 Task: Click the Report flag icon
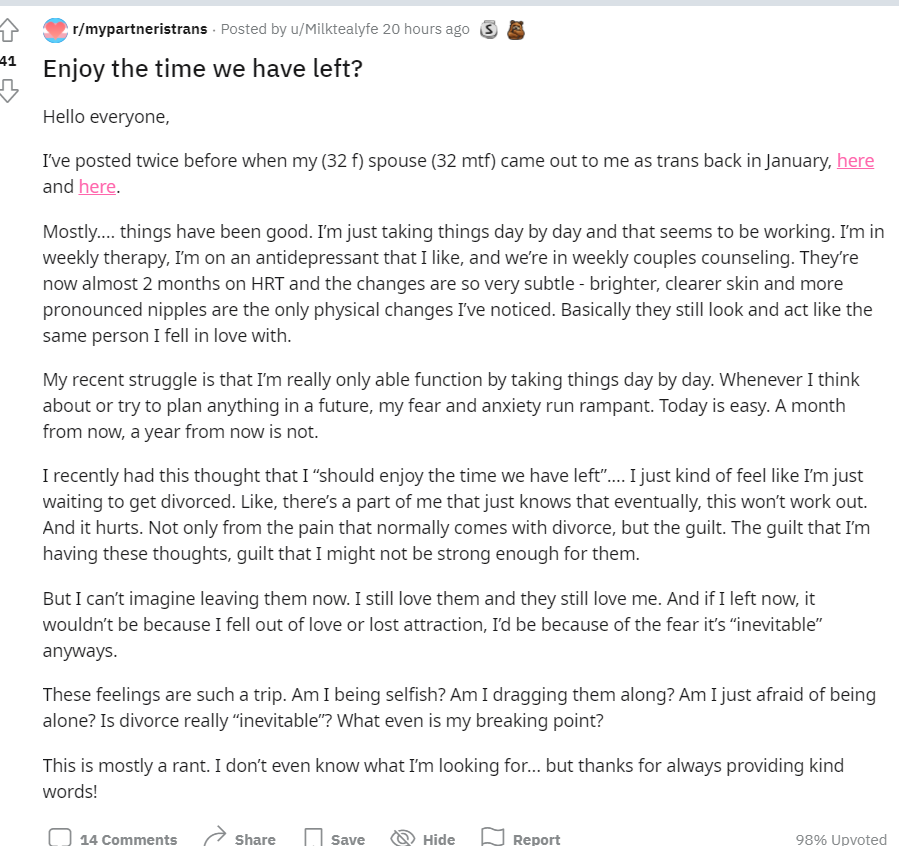492,837
